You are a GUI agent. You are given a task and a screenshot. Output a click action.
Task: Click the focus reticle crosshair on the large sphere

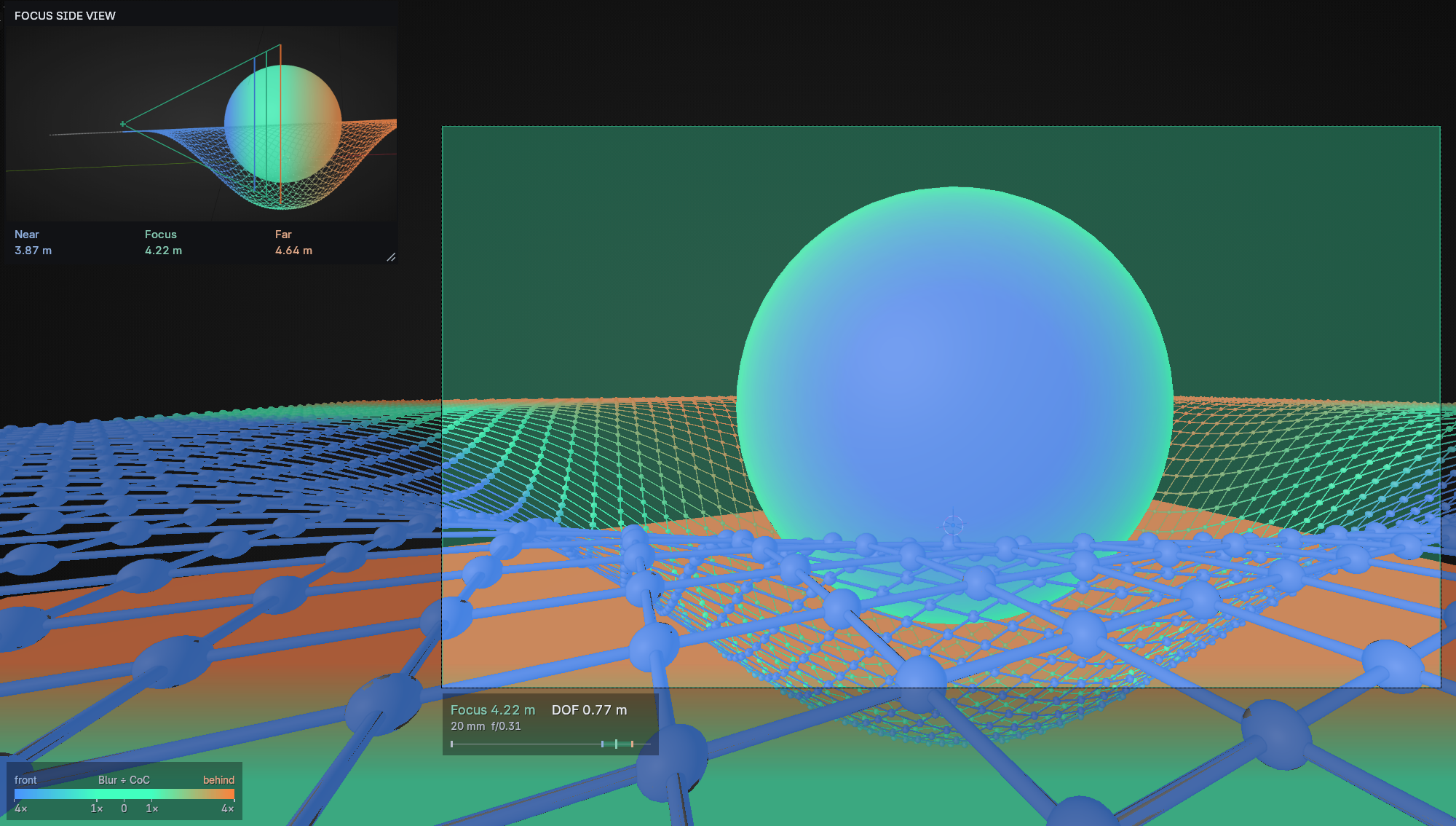pos(953,524)
